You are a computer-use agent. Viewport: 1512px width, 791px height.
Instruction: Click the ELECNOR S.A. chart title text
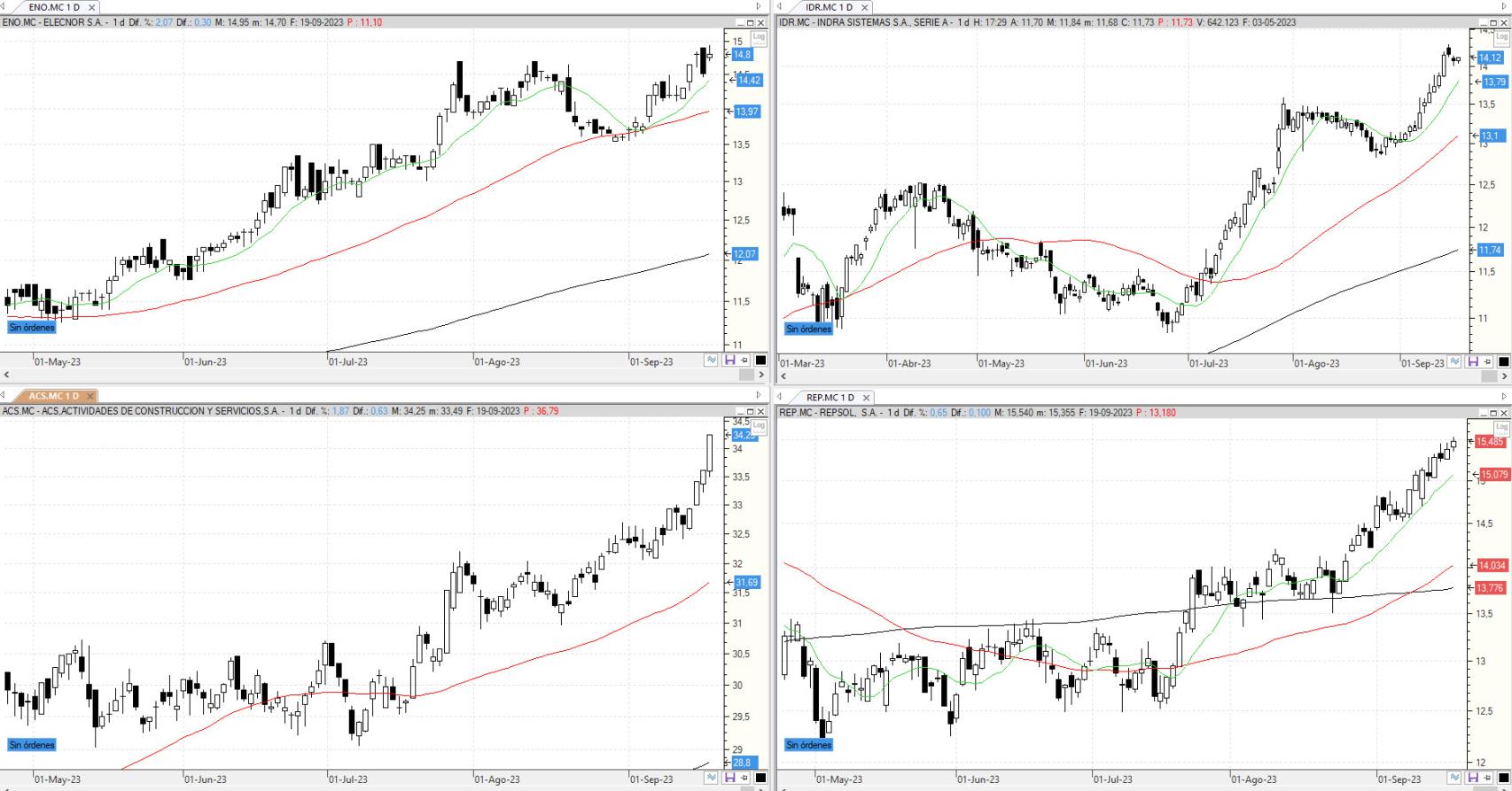74,22
